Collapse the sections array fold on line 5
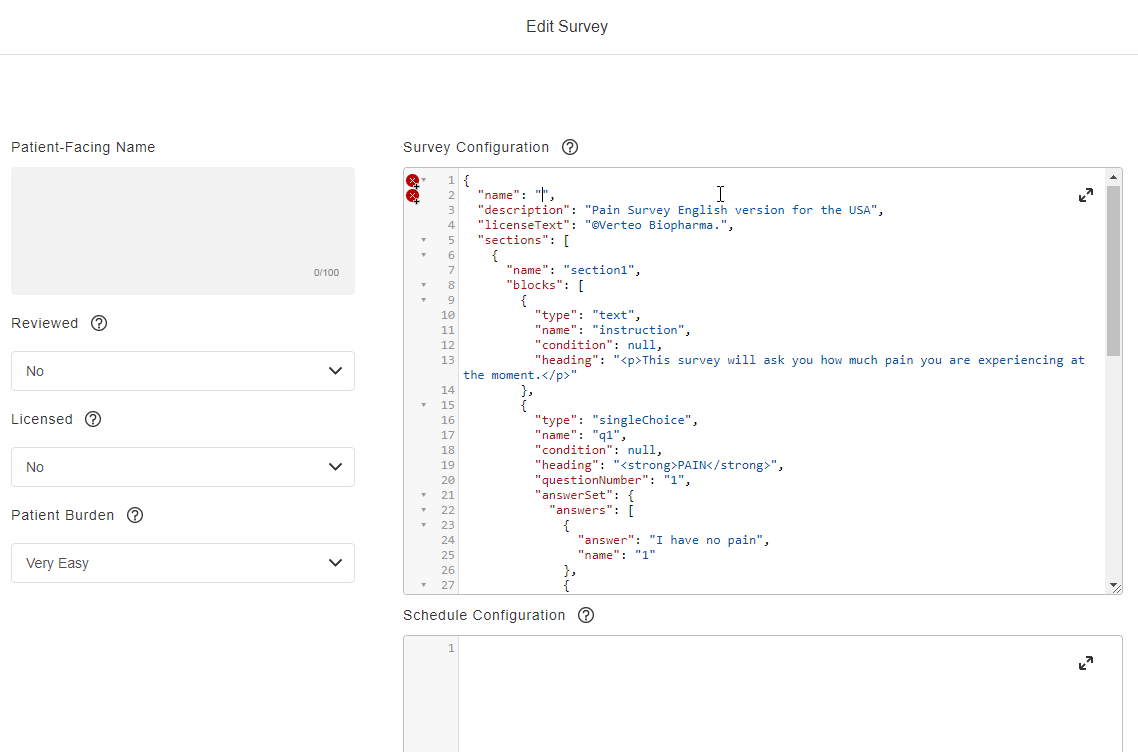This screenshot has width=1138, height=752. 423,240
